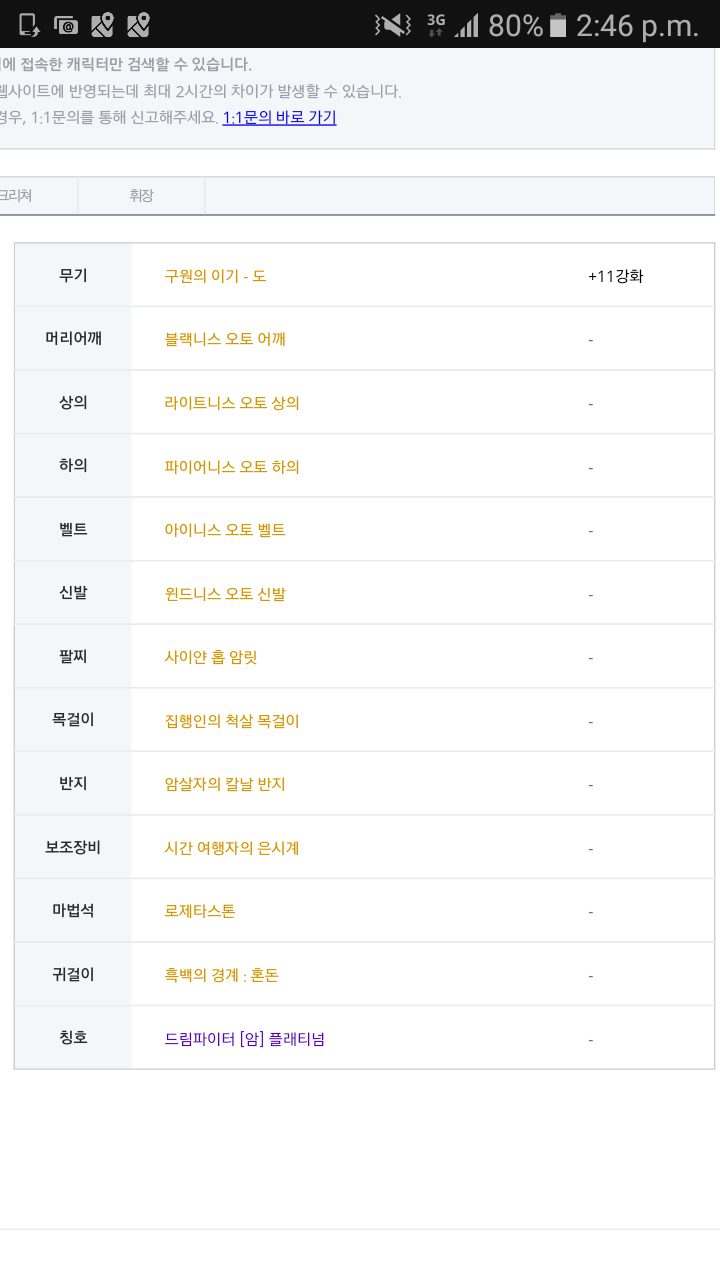Open 블랙니스 오토 어깨 shoulder item

(225, 339)
